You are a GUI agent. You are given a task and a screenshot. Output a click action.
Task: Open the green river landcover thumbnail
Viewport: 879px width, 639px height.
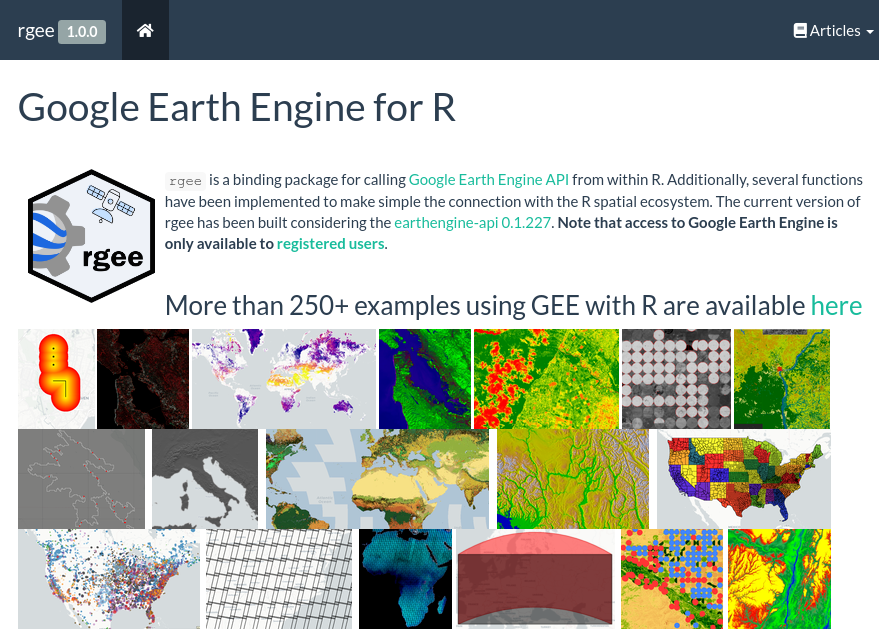782,379
